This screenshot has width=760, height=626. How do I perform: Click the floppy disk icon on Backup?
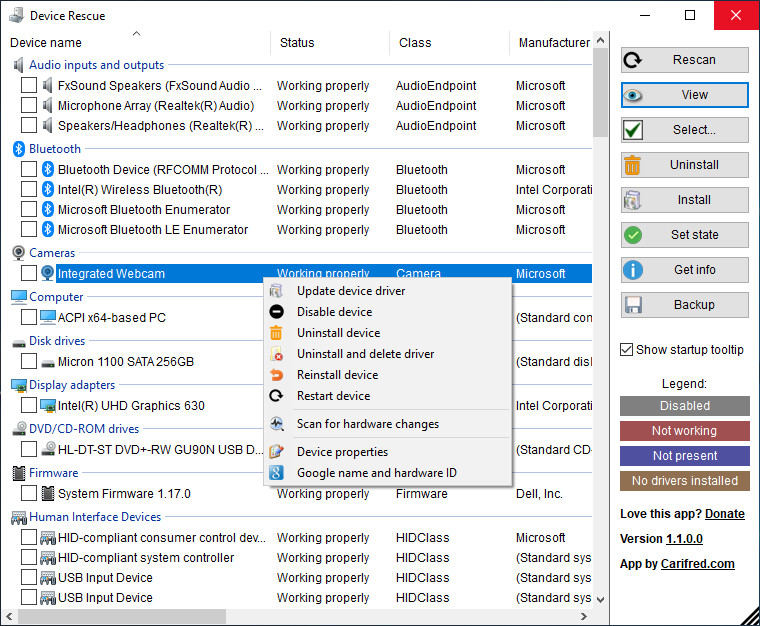pyautogui.click(x=633, y=305)
